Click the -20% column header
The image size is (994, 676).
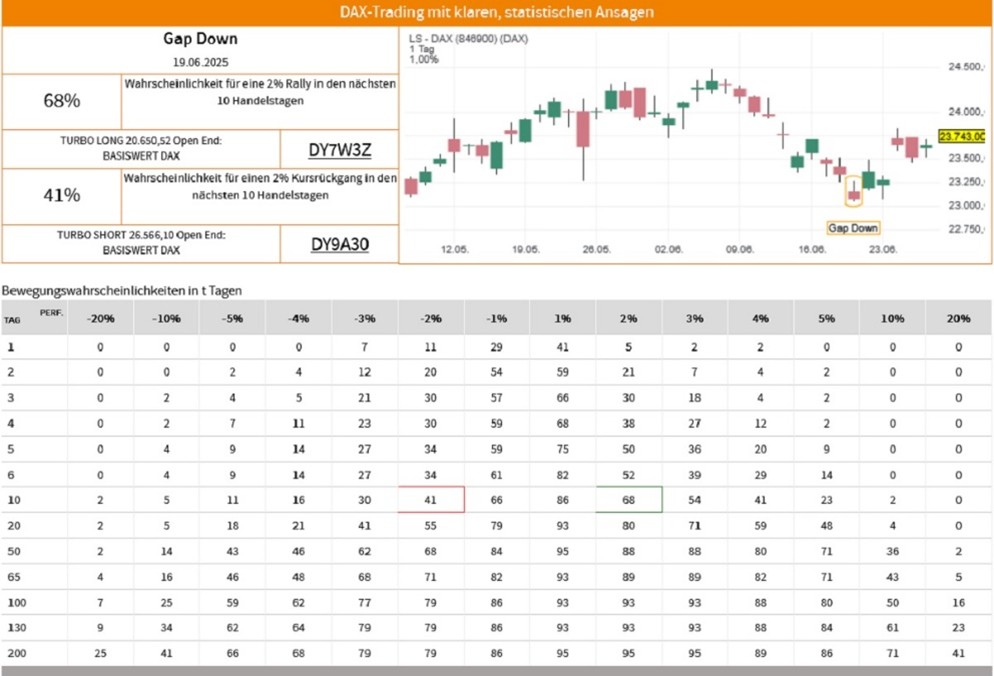click(101, 318)
